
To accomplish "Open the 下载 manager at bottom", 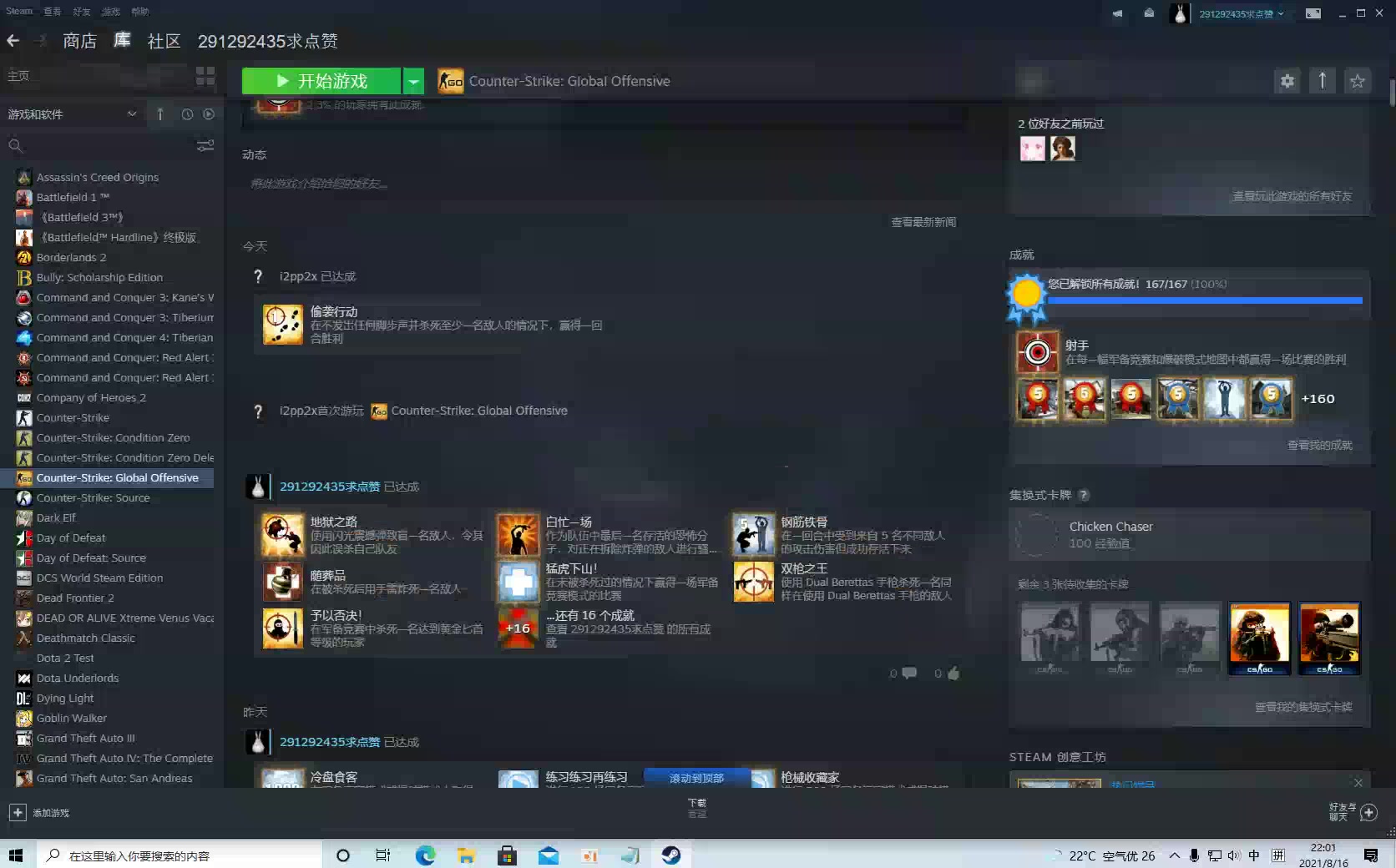I will point(697,807).
